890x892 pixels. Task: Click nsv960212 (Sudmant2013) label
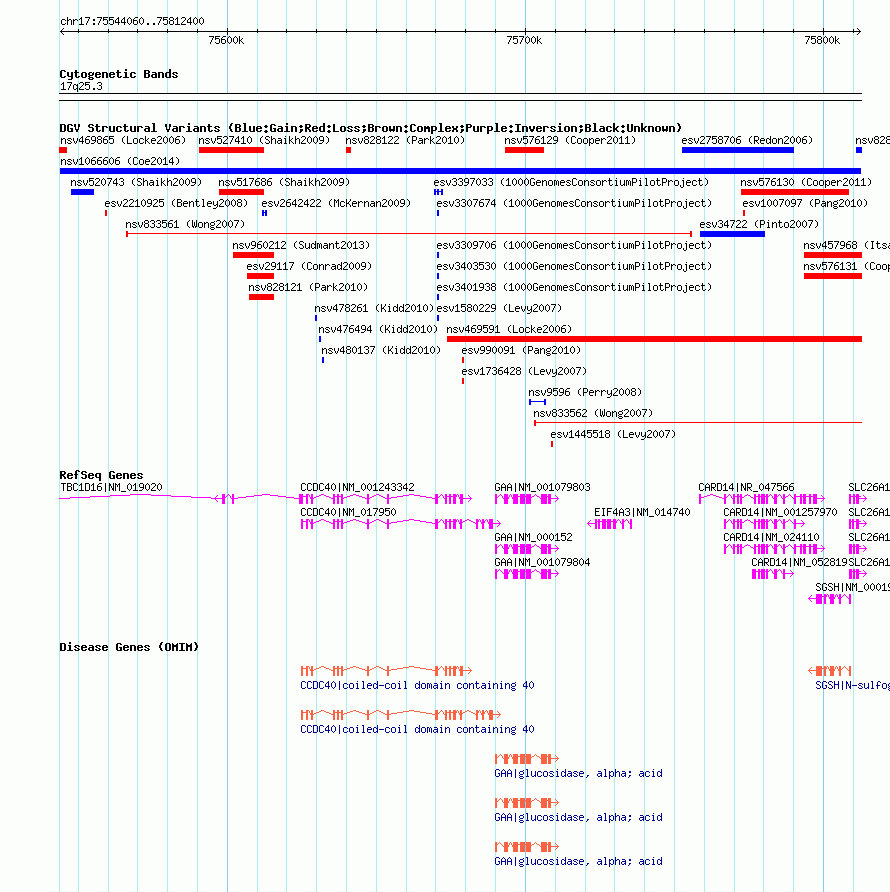pyautogui.click(x=301, y=246)
